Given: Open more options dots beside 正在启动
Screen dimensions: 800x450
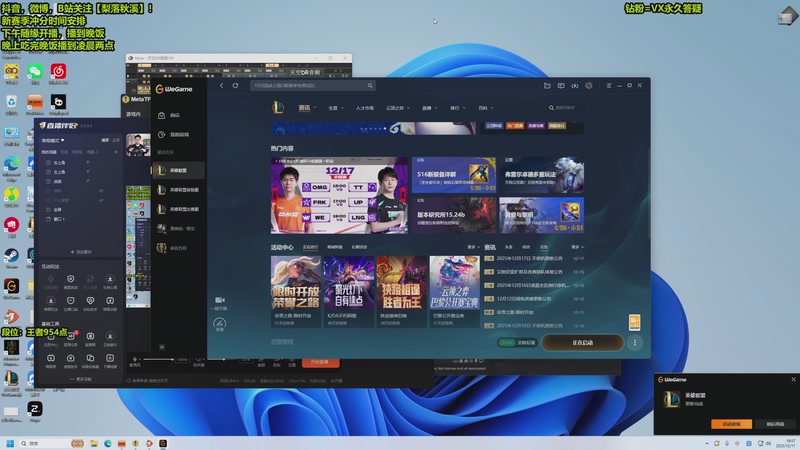Looking at the screenshot, I should tap(635, 343).
